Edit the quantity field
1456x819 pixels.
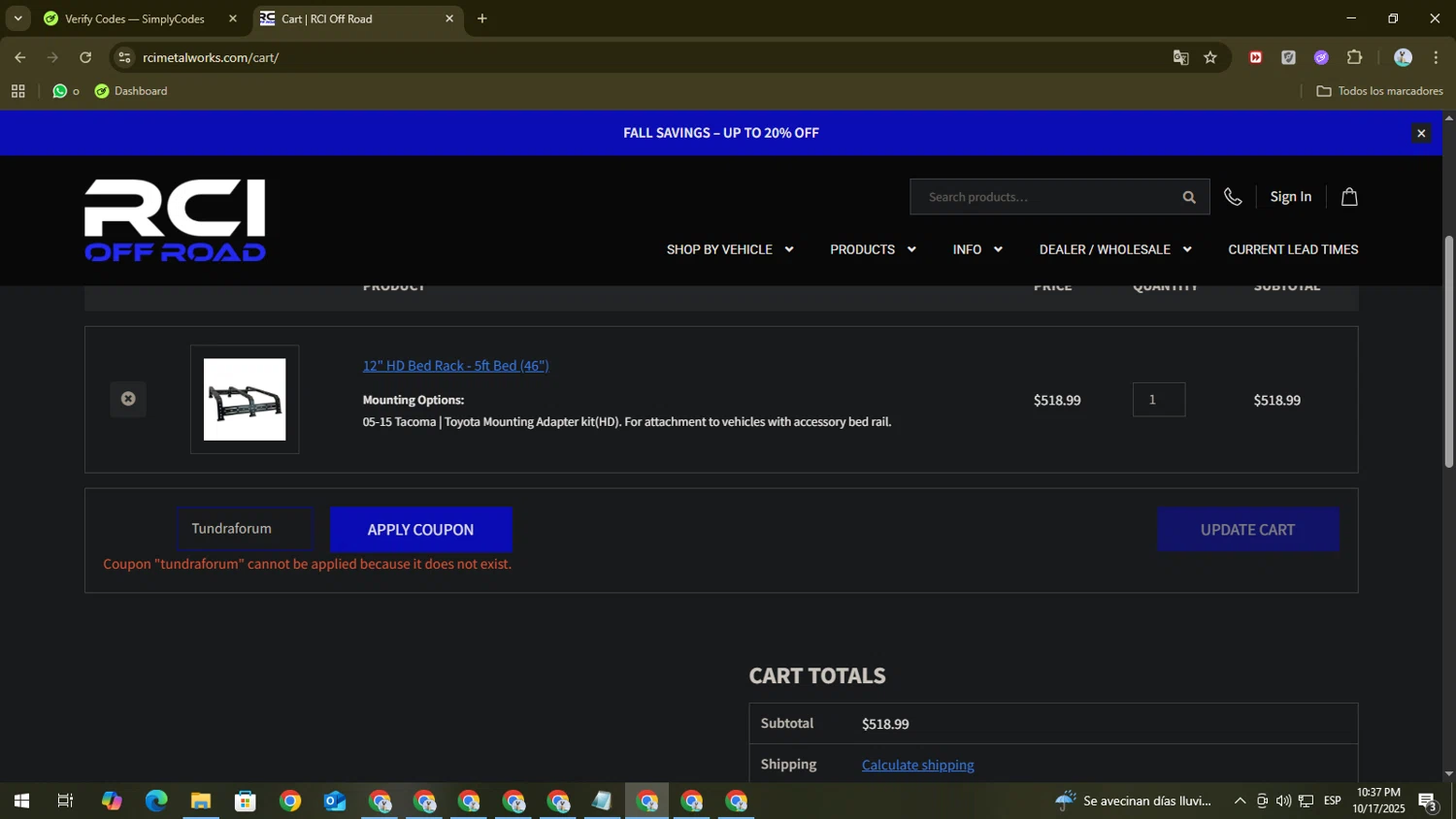(x=1159, y=400)
